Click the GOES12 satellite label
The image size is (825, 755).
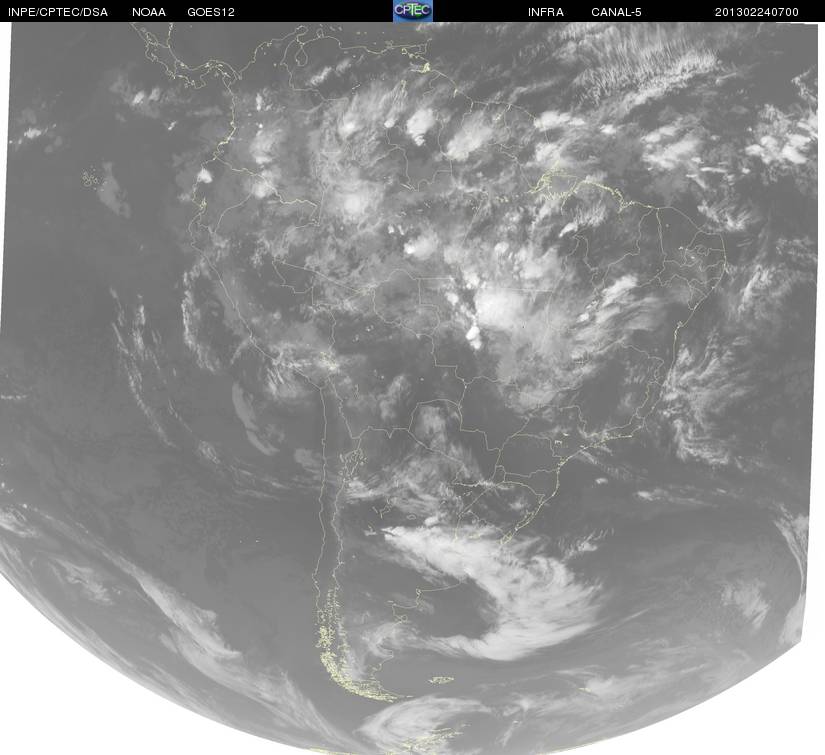click(211, 12)
